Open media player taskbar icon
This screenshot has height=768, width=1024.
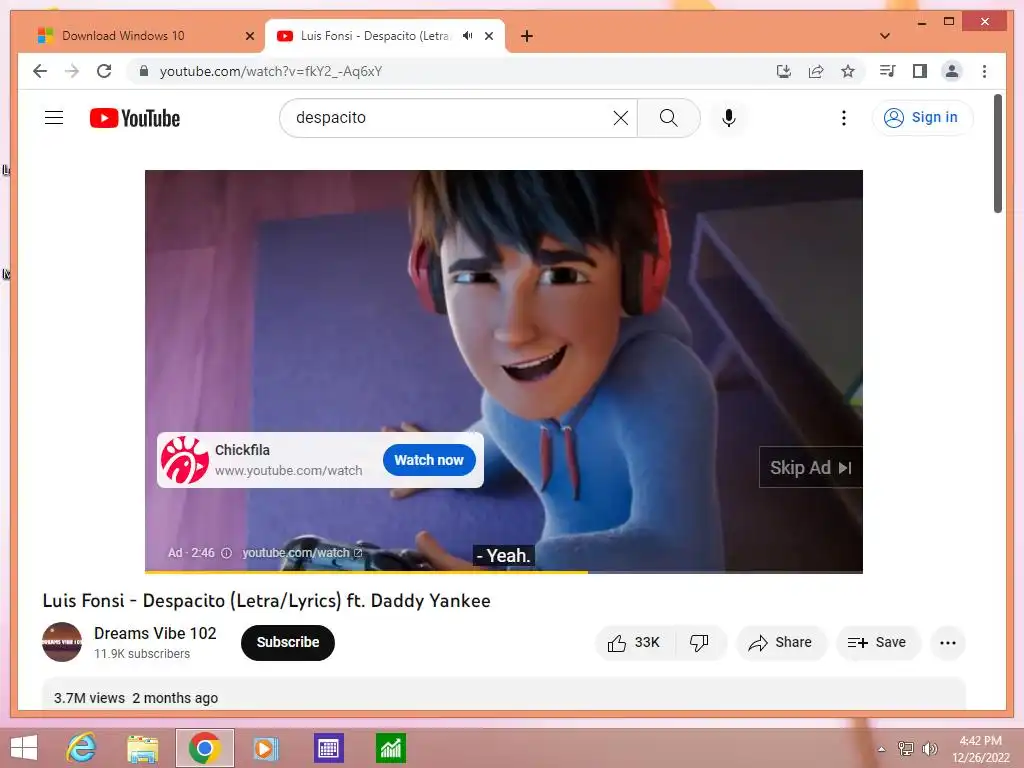265,749
